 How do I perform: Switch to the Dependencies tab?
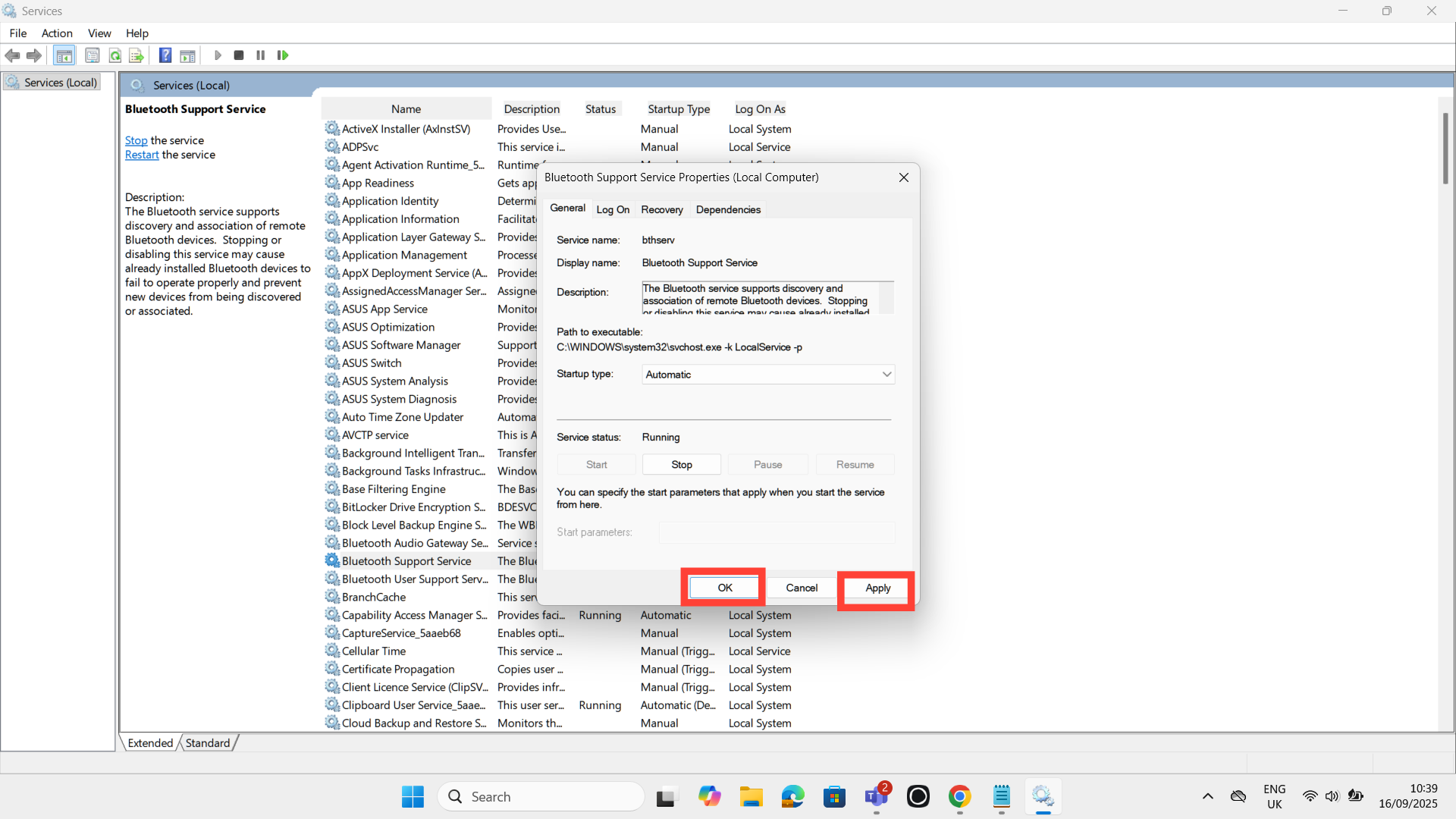pyautogui.click(x=727, y=209)
